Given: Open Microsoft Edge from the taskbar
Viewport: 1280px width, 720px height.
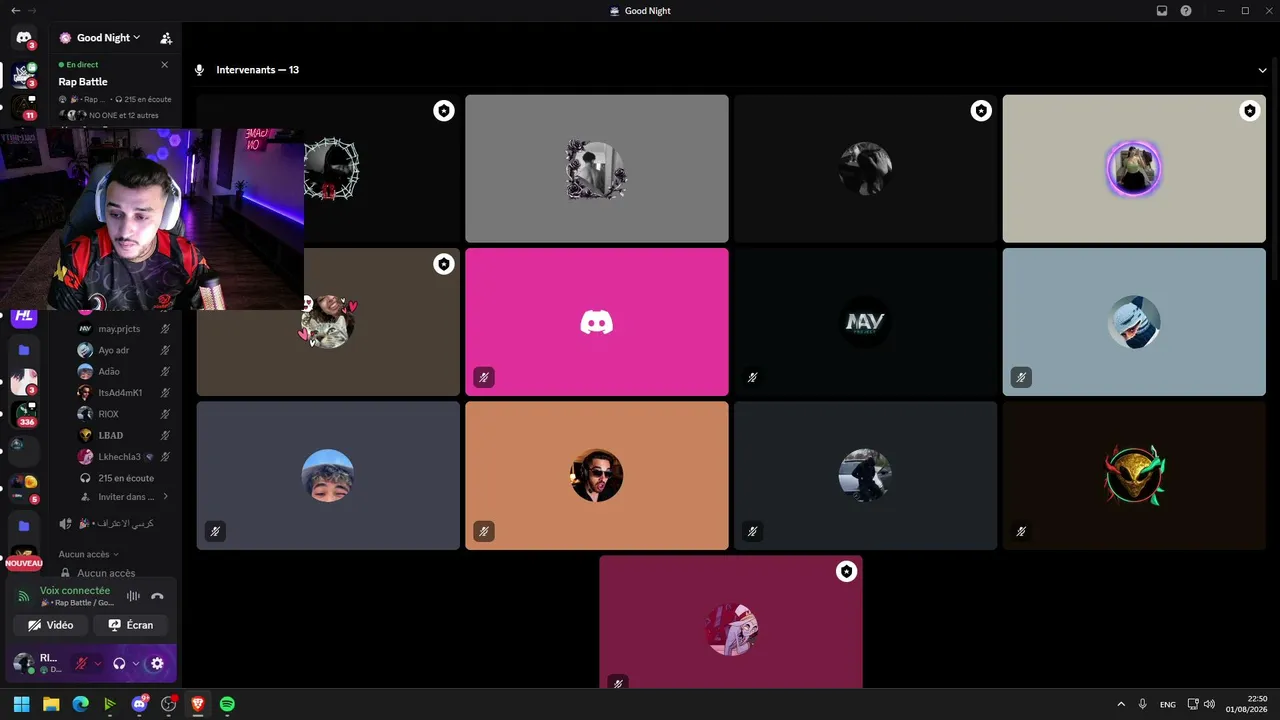Looking at the screenshot, I should click(80, 704).
